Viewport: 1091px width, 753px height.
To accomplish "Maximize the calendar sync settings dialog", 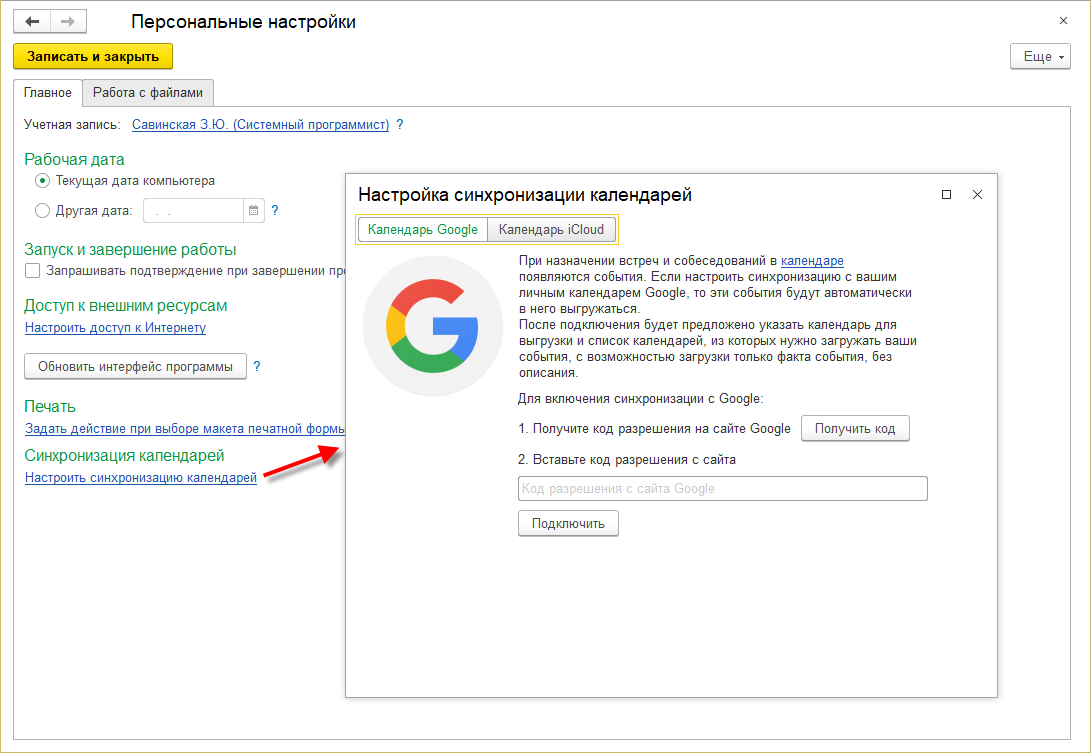I will tap(946, 195).
